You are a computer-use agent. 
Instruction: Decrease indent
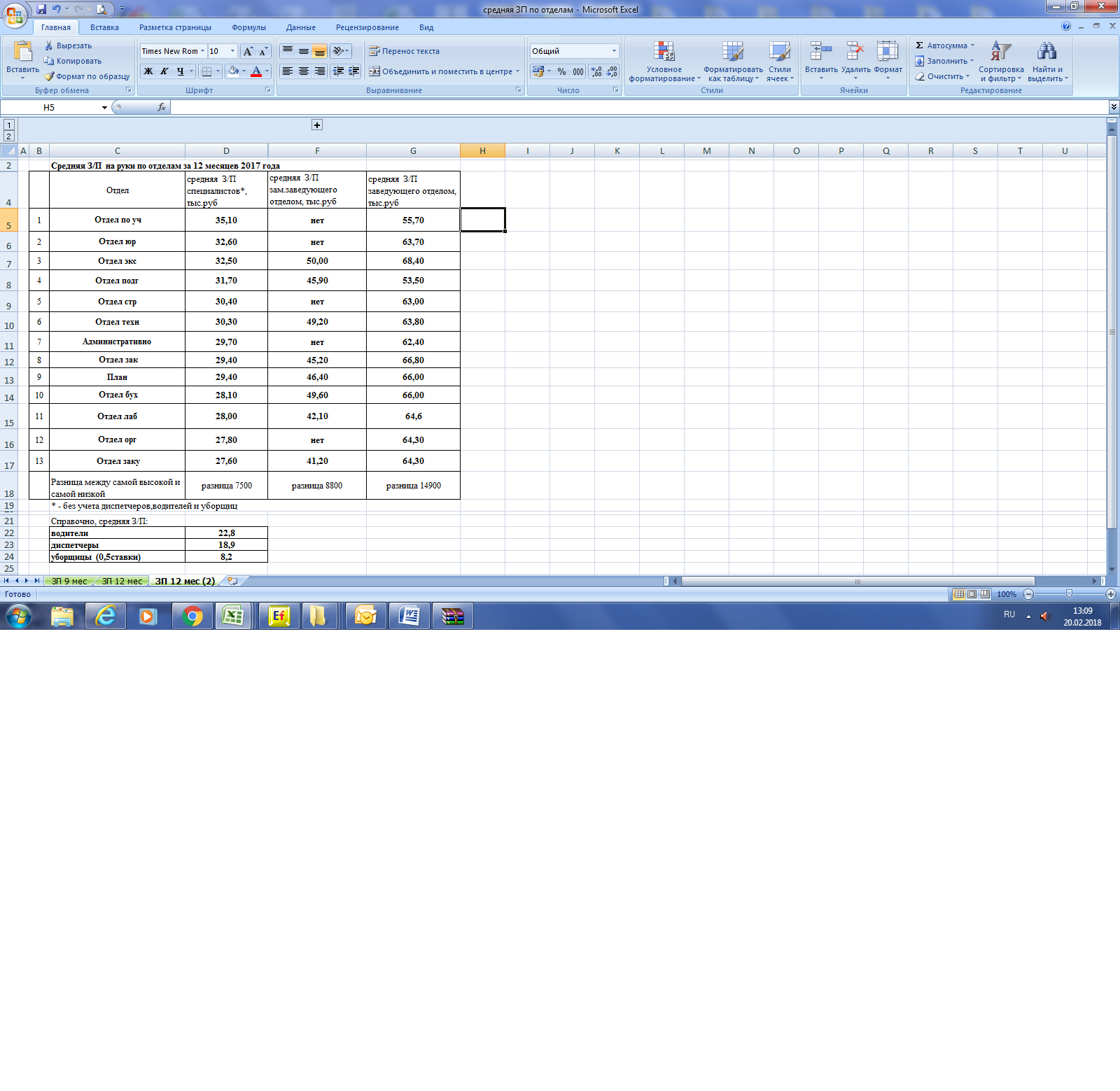point(339,71)
